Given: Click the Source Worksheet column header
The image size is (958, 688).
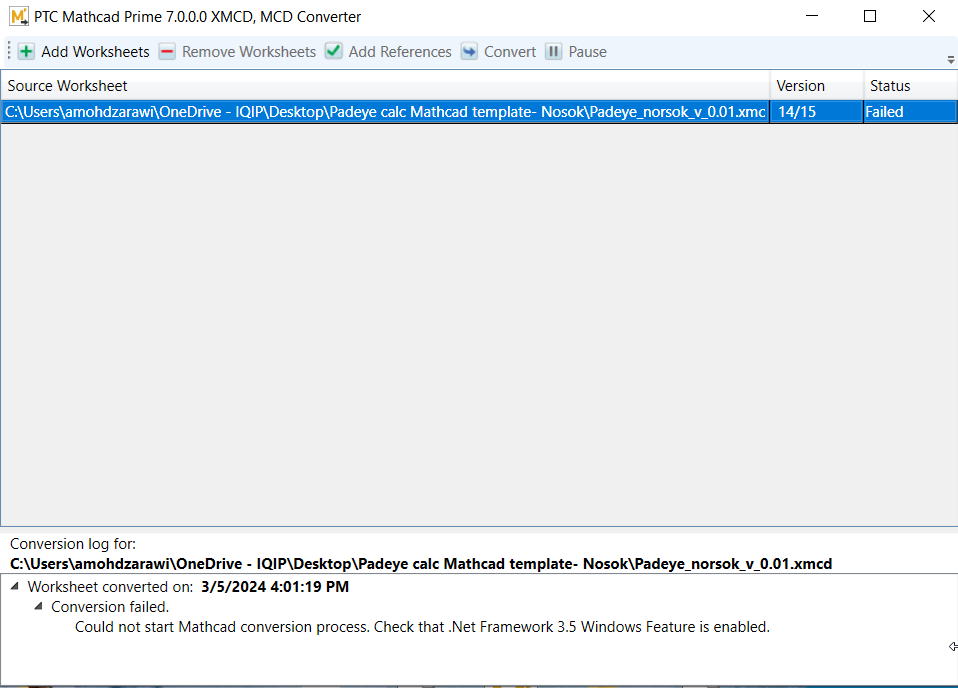Looking at the screenshot, I should pyautogui.click(x=67, y=86).
